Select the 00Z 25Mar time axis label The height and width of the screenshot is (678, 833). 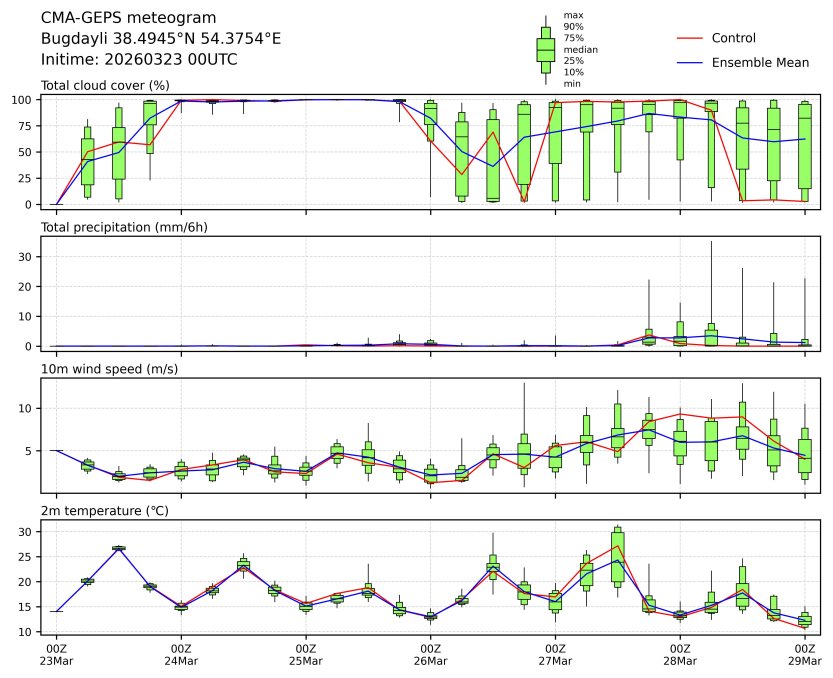[306, 655]
